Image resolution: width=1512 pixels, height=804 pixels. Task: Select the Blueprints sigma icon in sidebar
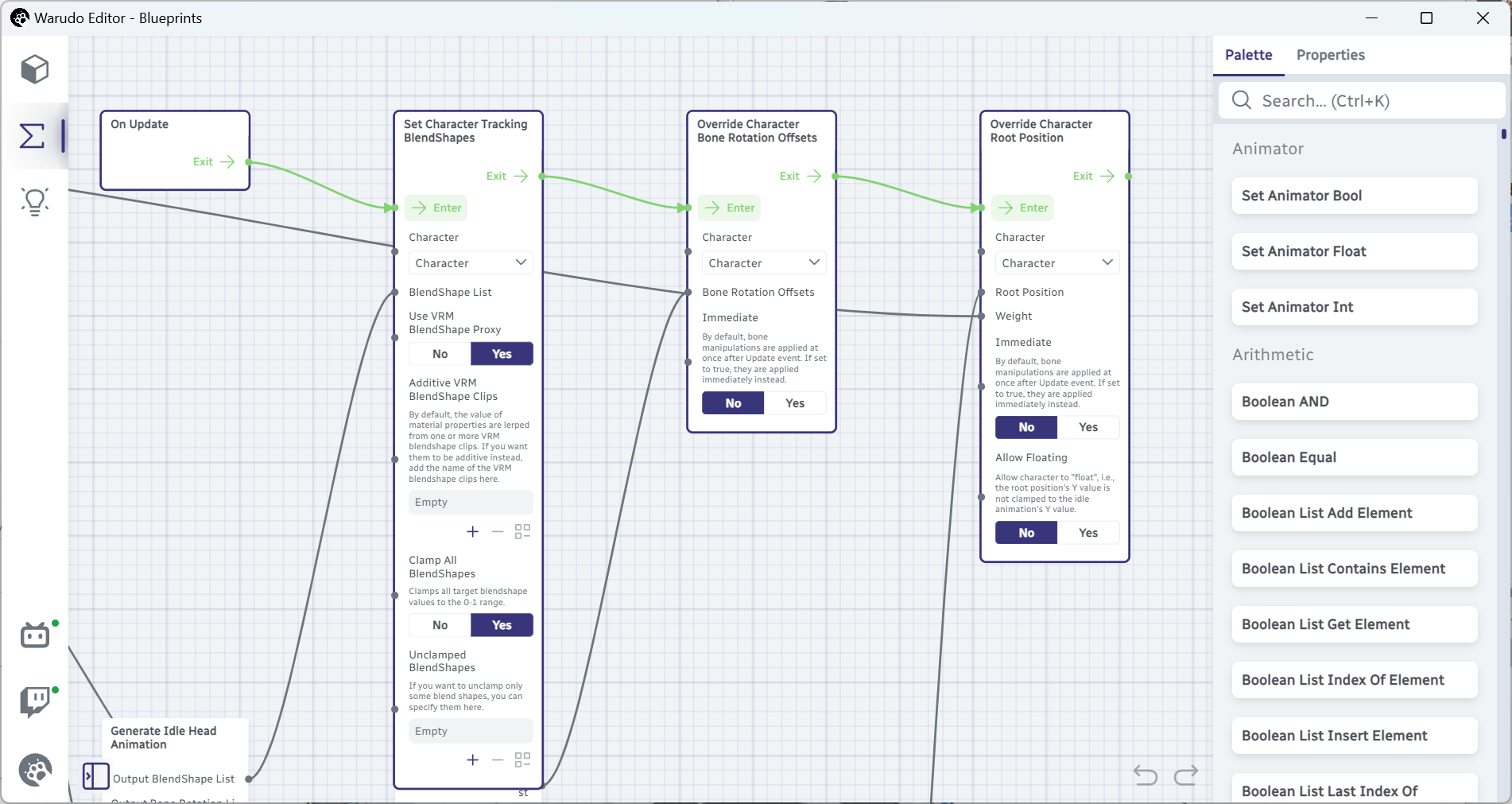tap(33, 136)
